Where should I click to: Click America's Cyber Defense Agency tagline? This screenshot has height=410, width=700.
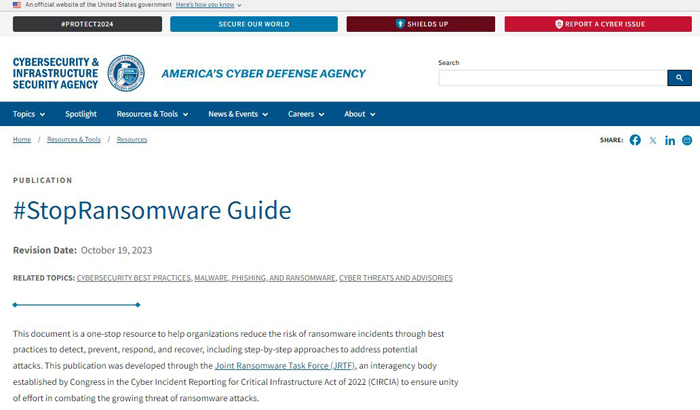(263, 74)
